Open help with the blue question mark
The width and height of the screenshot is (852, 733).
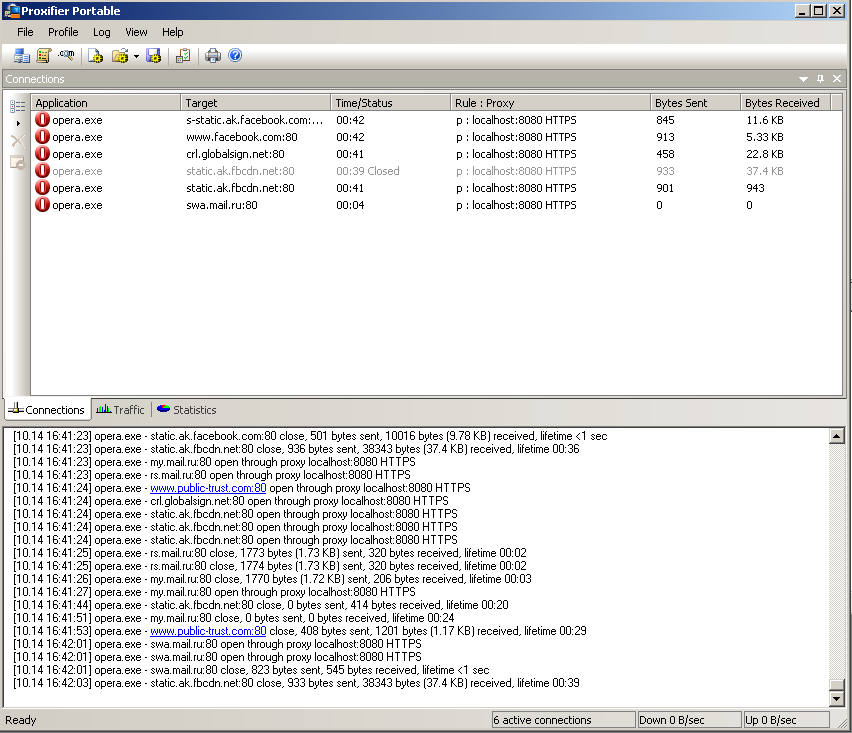[x=235, y=55]
